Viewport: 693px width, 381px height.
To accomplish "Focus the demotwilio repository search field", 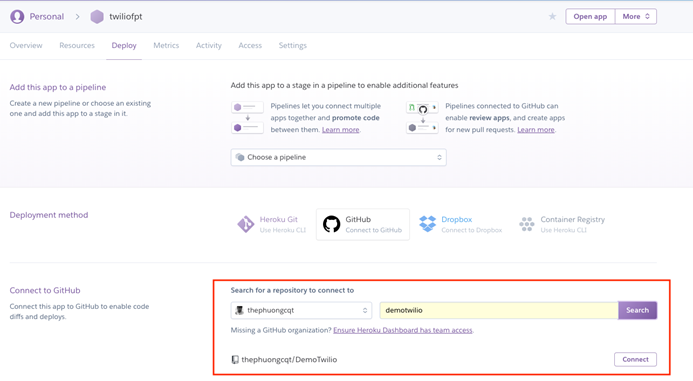I will (x=499, y=310).
